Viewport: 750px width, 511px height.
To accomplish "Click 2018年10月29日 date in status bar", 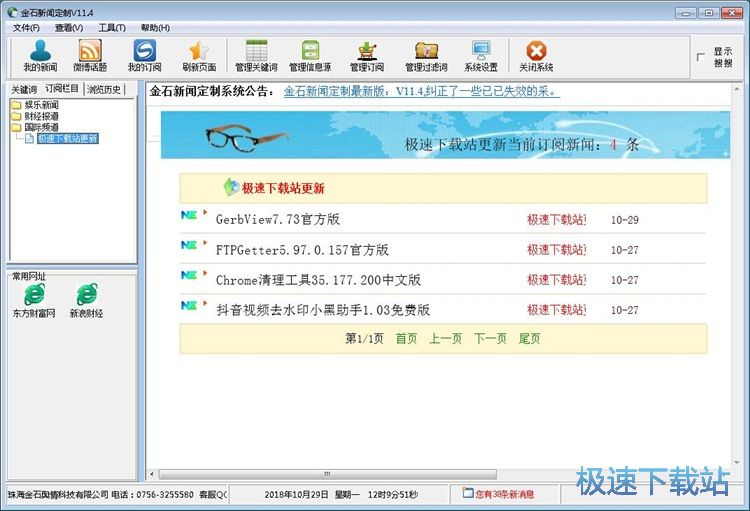I will tap(297, 494).
